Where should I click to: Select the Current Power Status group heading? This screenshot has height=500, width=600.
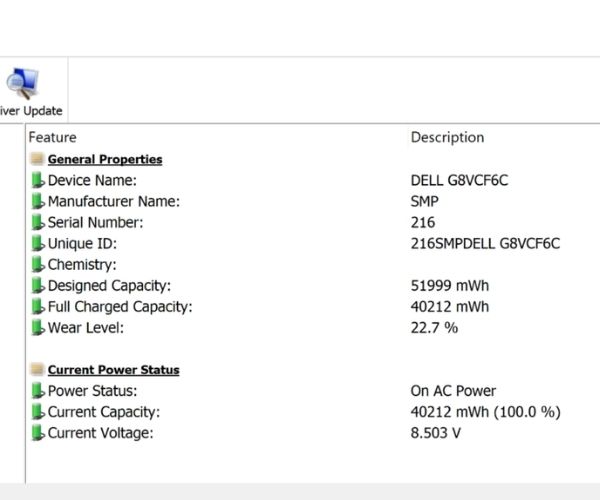point(114,370)
